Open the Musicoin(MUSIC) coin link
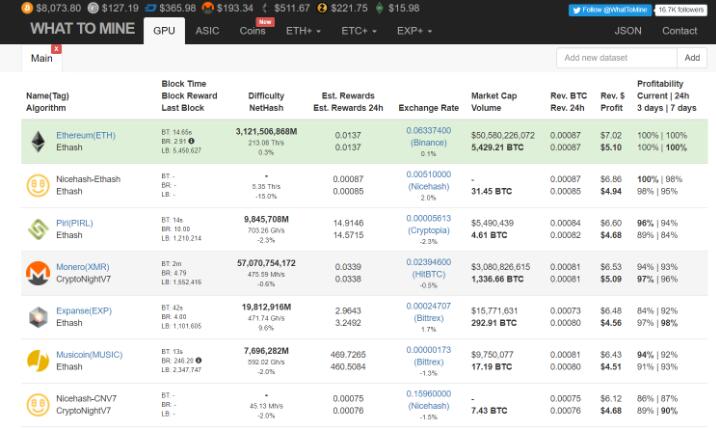 (x=90, y=354)
